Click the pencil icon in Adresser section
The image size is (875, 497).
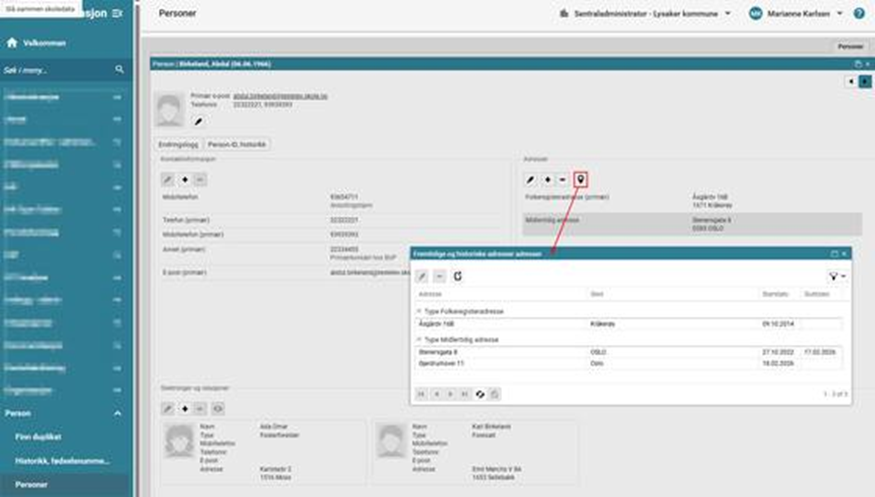click(532, 180)
